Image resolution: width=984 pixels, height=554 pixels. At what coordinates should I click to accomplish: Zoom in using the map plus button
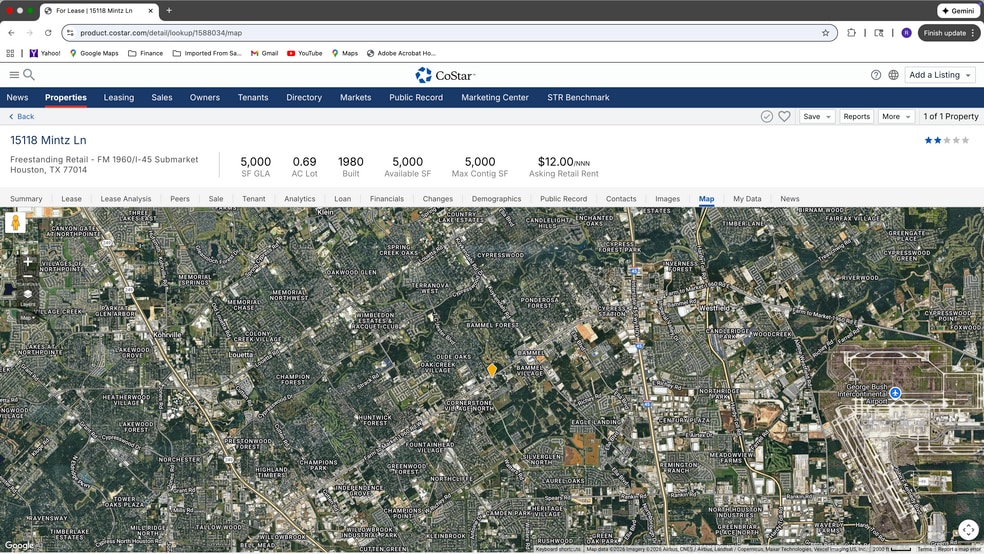27,262
